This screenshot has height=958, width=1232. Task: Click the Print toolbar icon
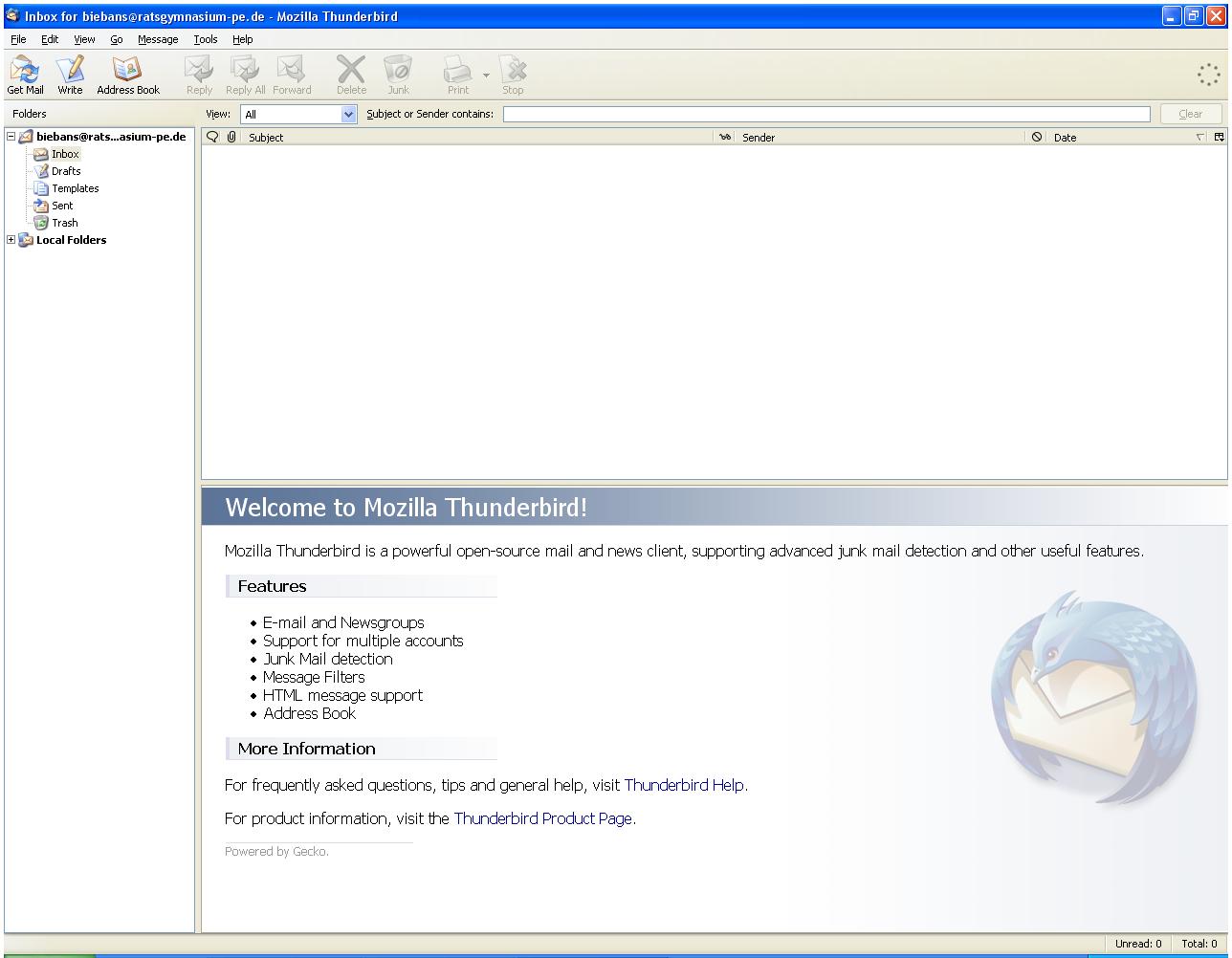(x=458, y=75)
